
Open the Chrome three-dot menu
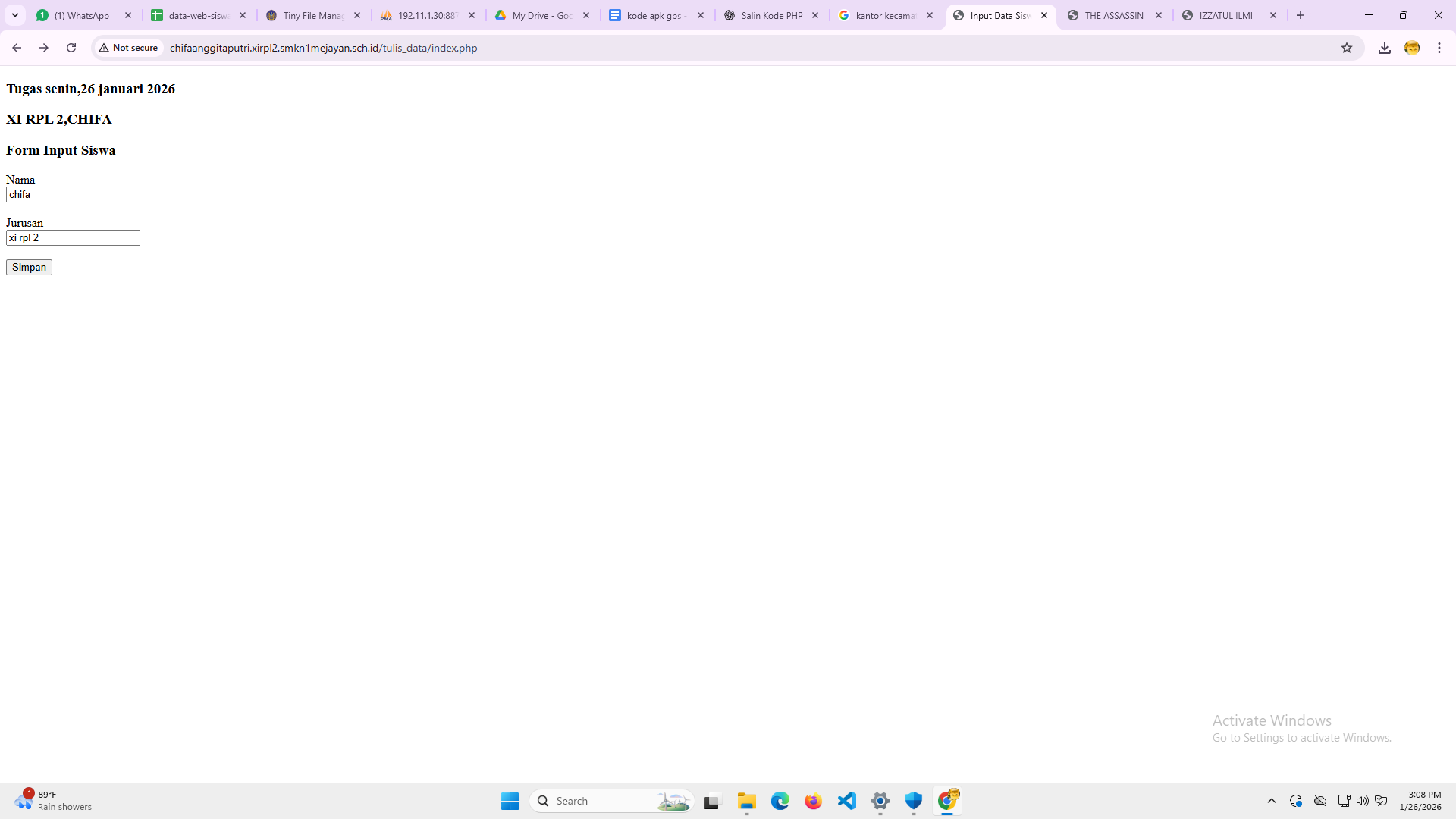pyautogui.click(x=1439, y=48)
